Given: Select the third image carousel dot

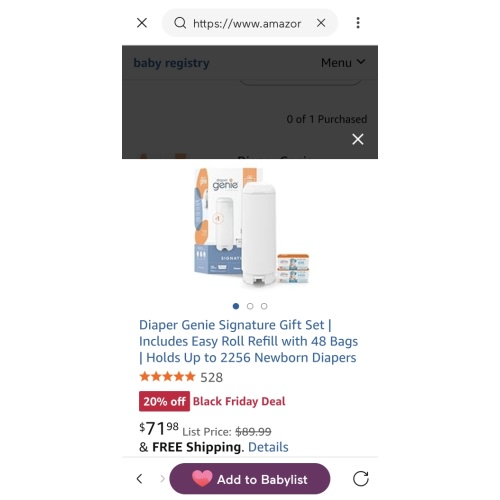Looking at the screenshot, I should pos(264,306).
